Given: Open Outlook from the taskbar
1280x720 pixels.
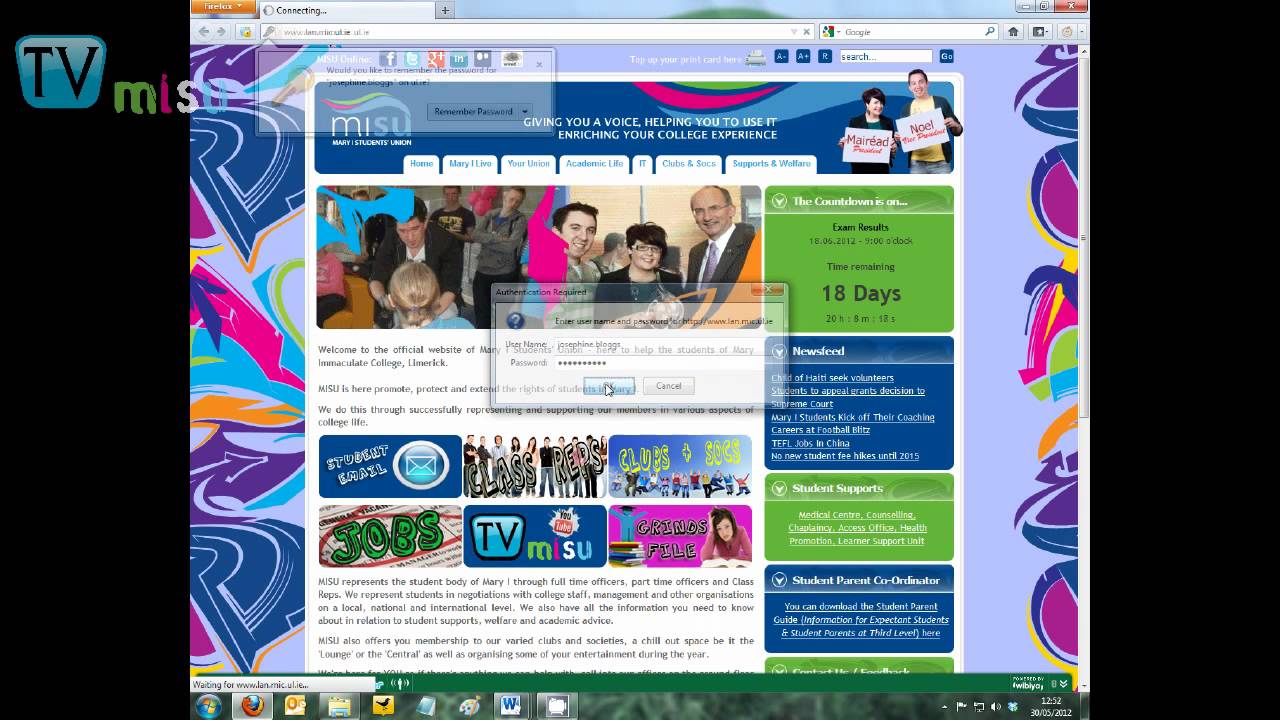Looking at the screenshot, I should pyautogui.click(x=296, y=706).
